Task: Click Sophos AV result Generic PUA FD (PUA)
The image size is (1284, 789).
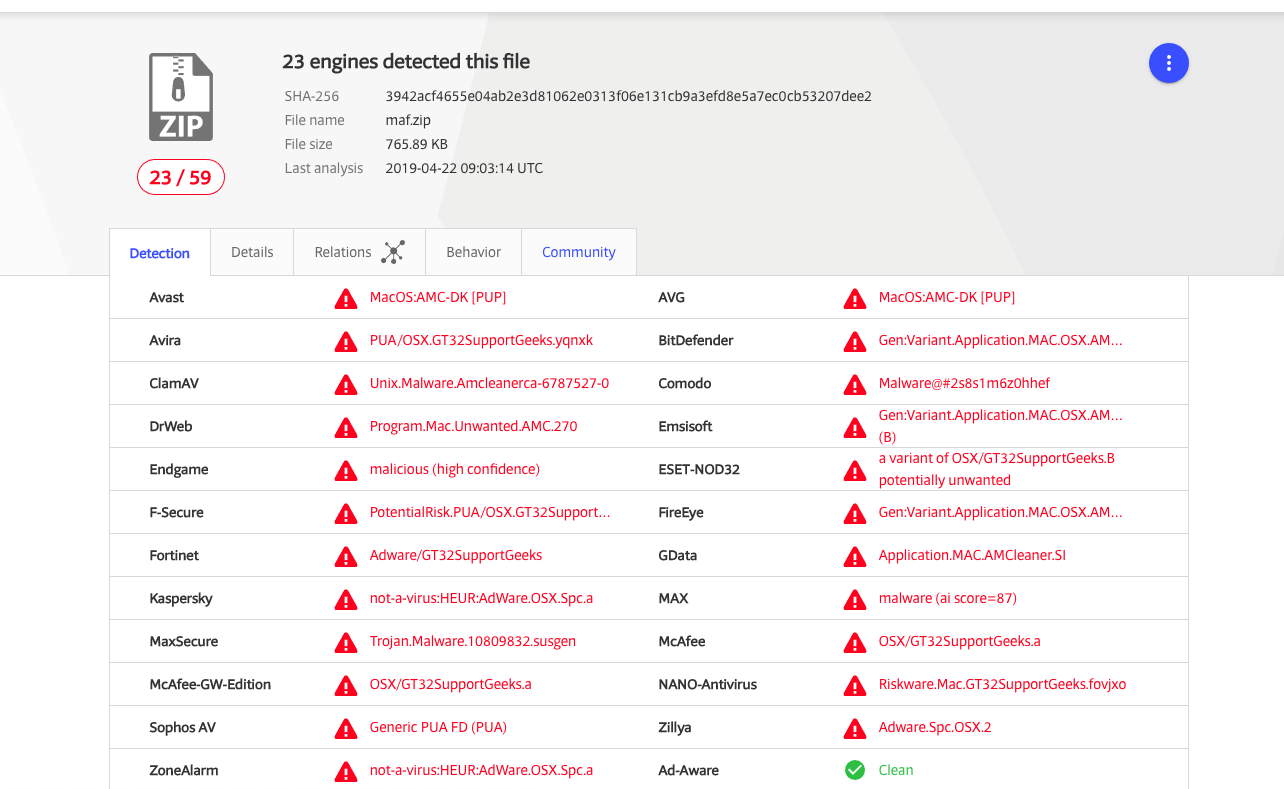Action: pos(438,727)
